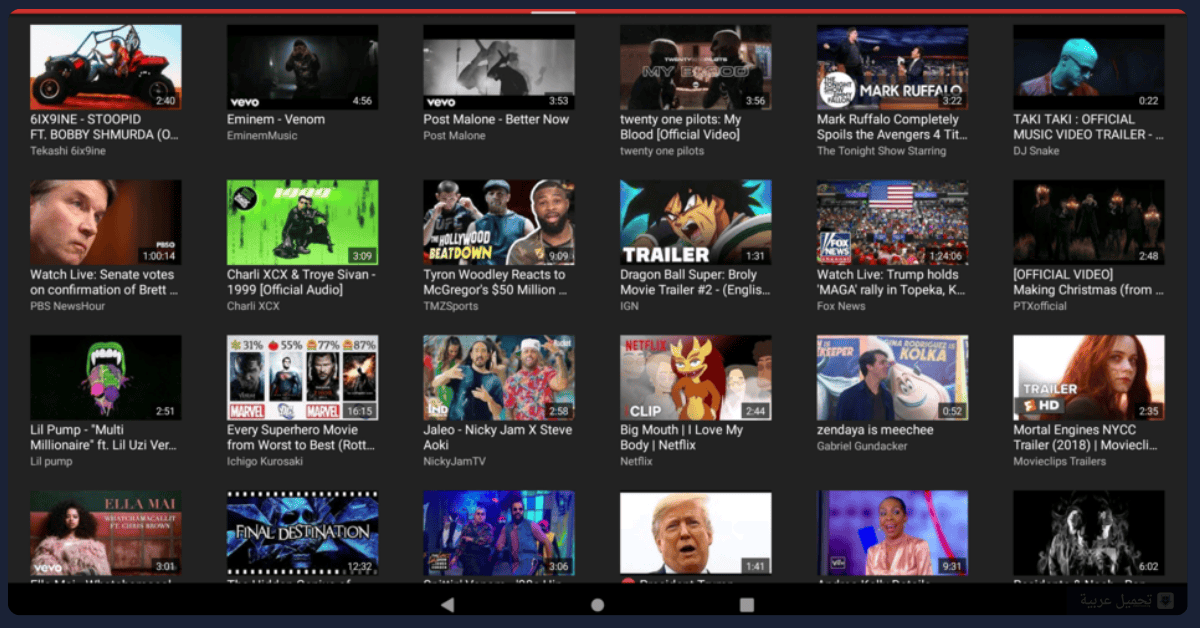Open the Every Superhero Movie ranking thumbnail
1200x628 pixels.
302,378
